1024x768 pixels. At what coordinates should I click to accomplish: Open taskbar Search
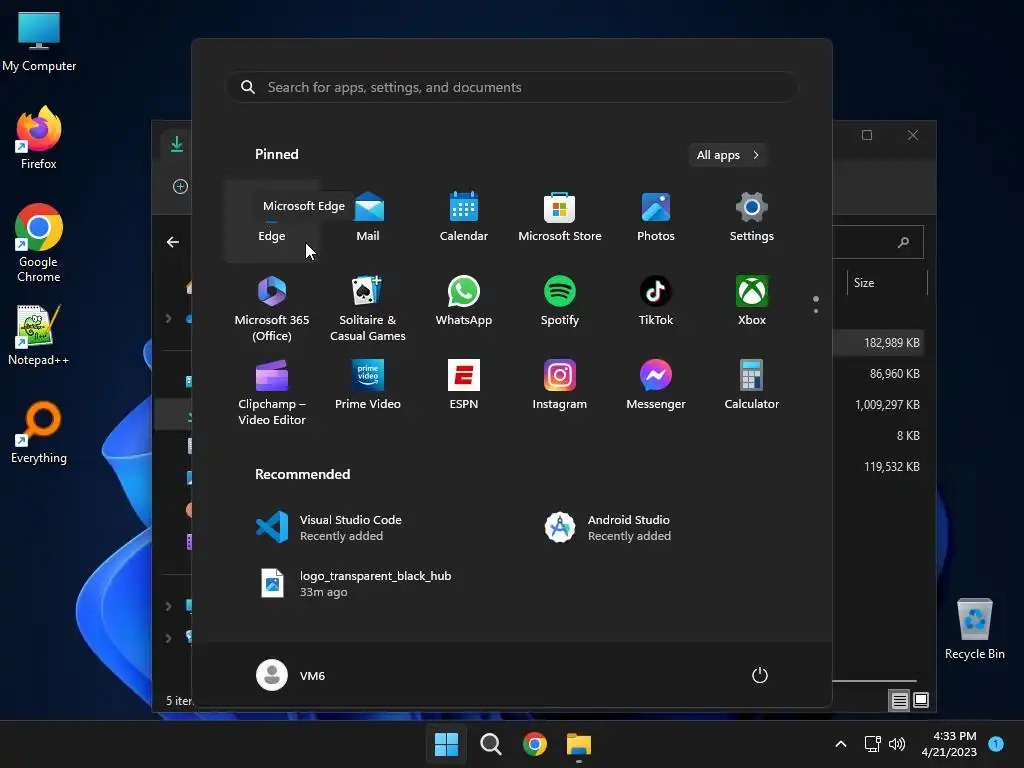(490, 744)
